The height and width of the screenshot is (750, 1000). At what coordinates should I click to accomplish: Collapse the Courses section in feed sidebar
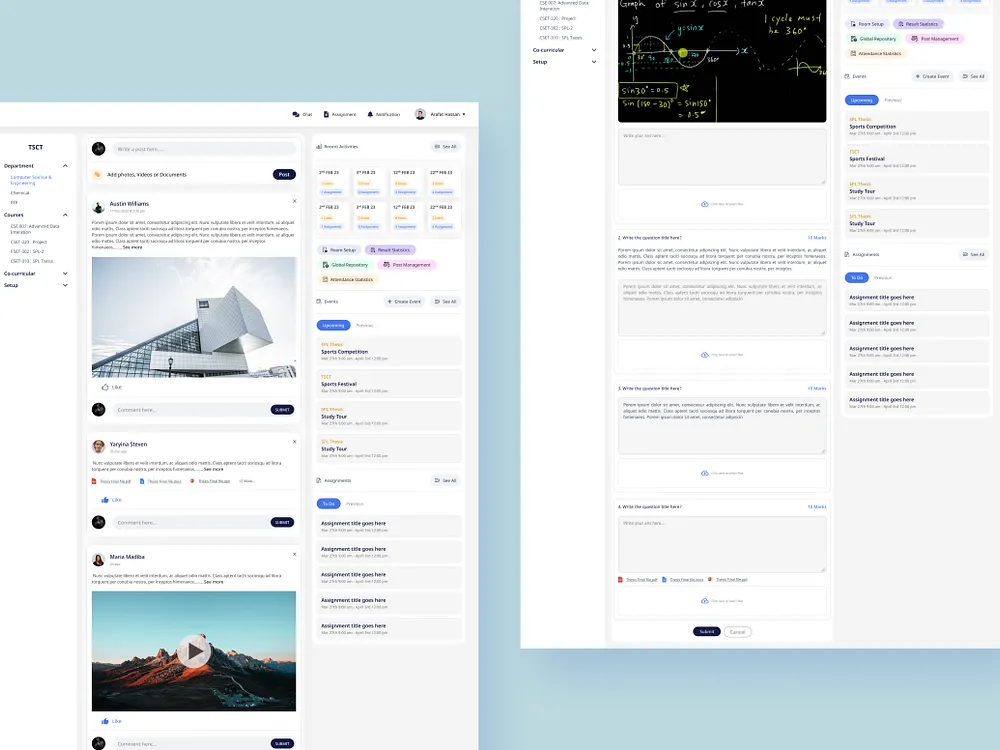[x=65, y=215]
